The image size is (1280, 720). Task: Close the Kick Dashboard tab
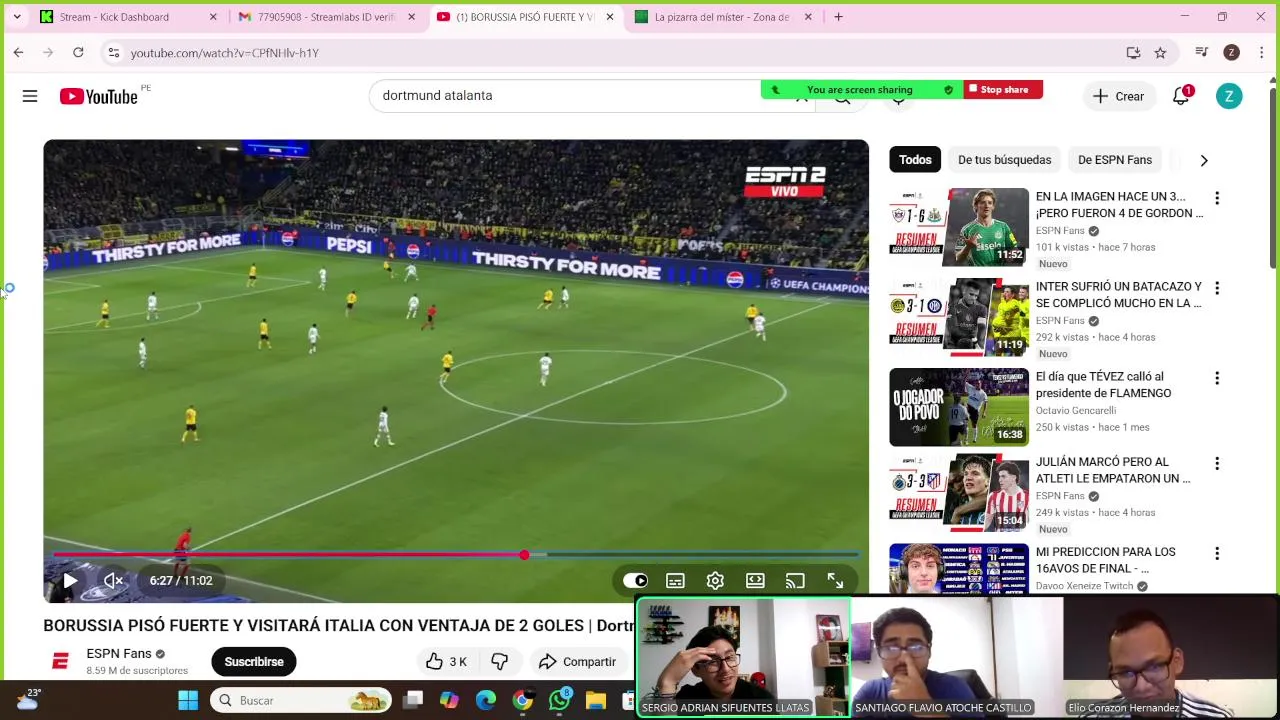pos(213,17)
